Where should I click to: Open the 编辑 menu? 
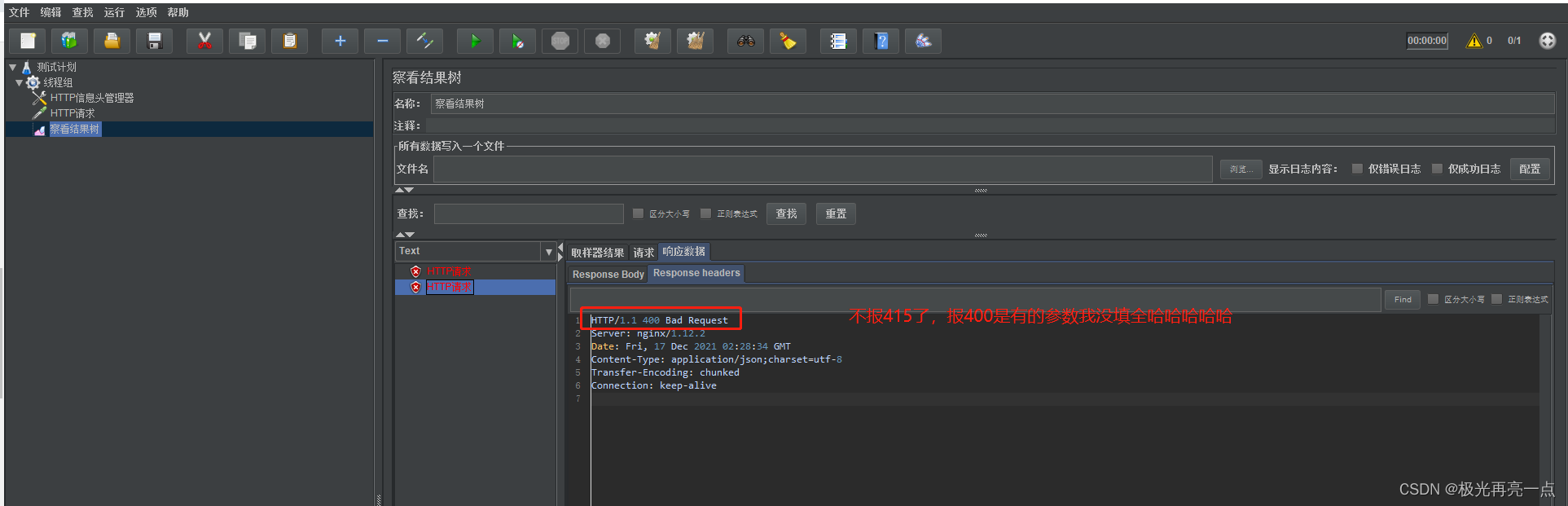click(x=51, y=12)
